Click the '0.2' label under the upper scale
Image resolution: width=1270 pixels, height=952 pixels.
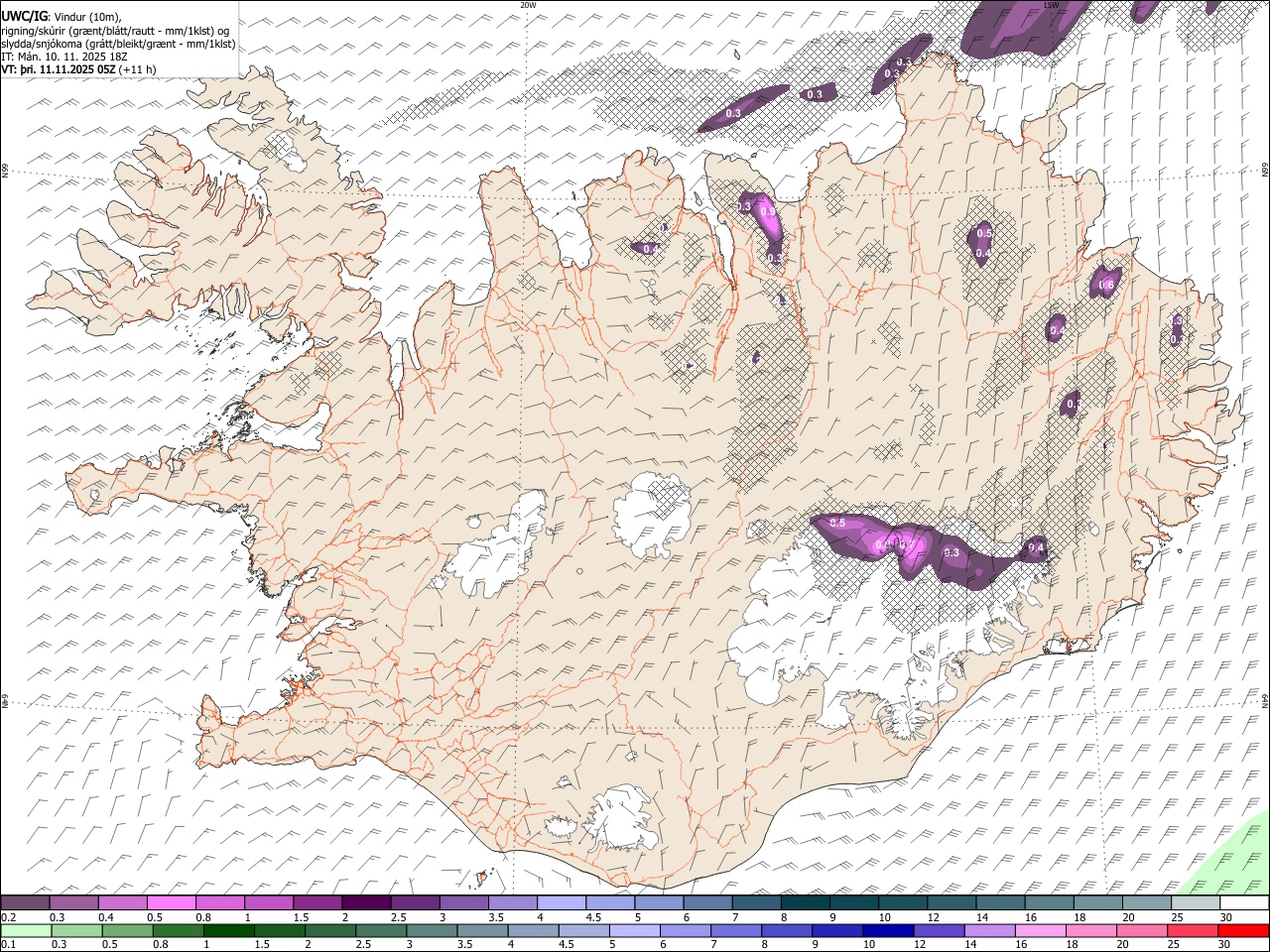coord(8,917)
